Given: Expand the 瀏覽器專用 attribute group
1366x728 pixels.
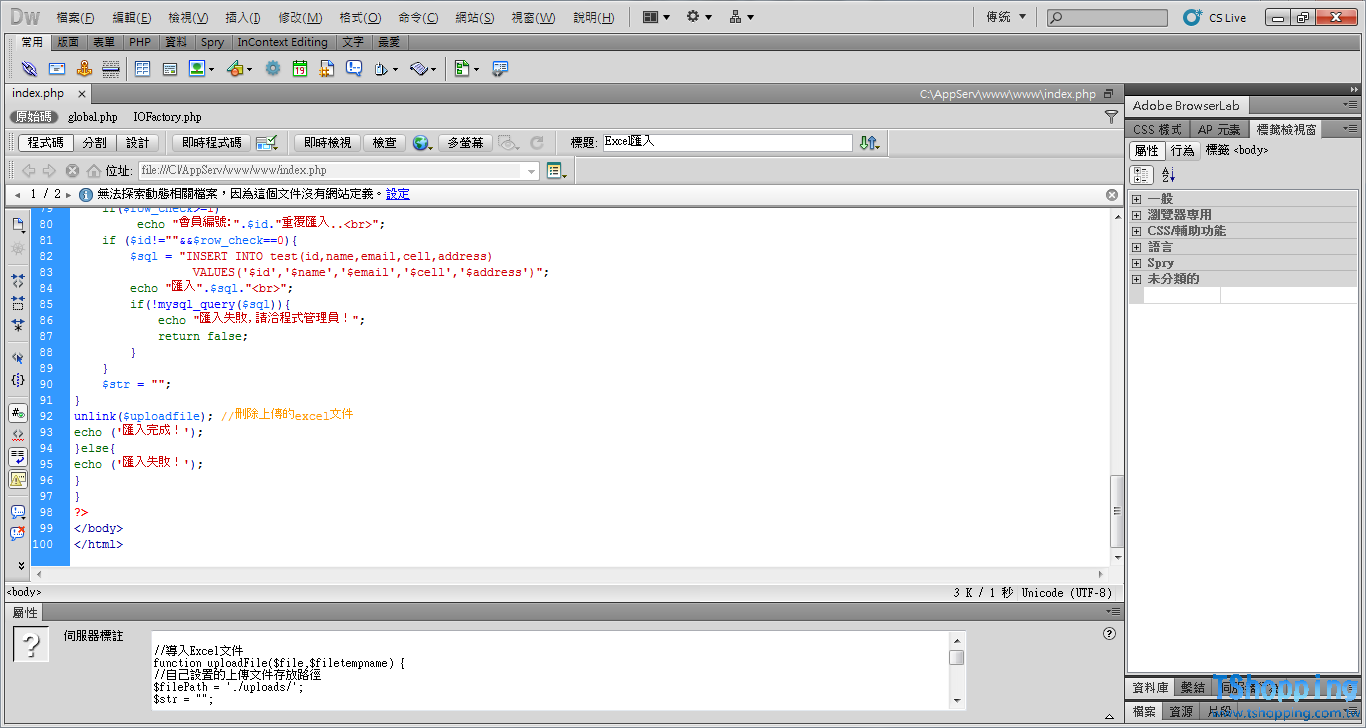Looking at the screenshot, I should (1136, 215).
